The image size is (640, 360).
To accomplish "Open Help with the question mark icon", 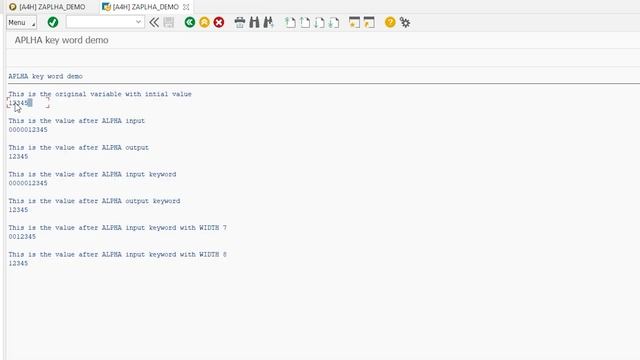I will (390, 22).
